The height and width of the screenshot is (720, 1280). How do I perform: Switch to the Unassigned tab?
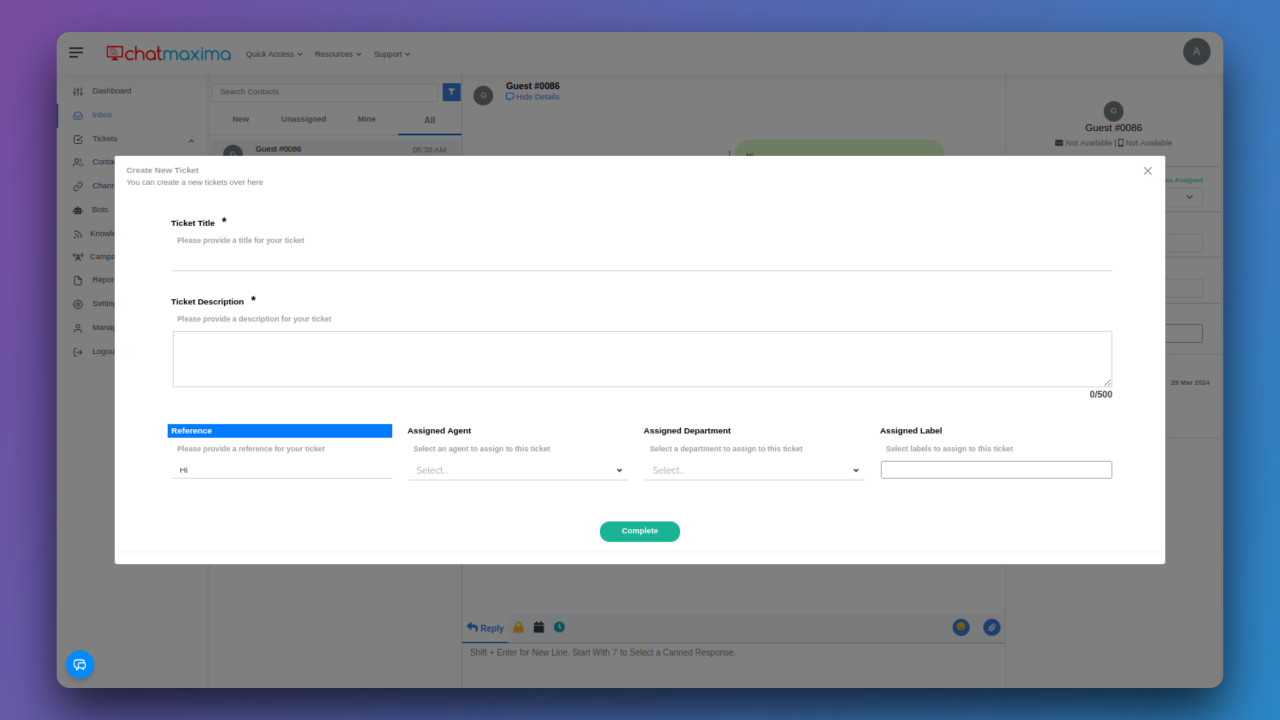[303, 119]
